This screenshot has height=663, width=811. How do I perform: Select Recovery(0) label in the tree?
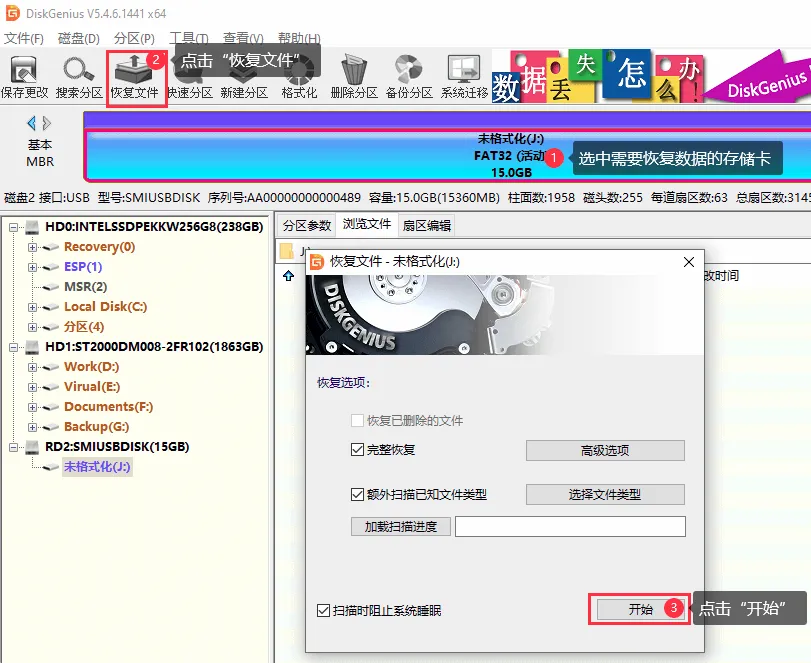(99, 247)
